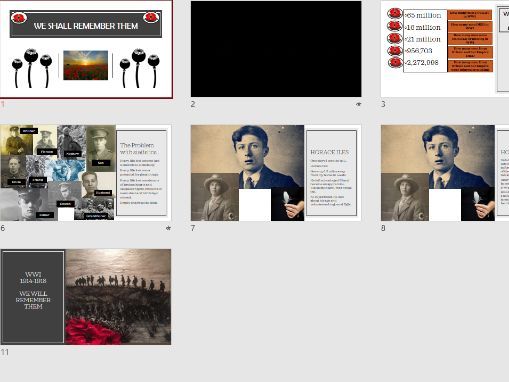509x382 pixels.
Task: Click the left red poppy on slide 1 banner
Action: coord(19,17)
